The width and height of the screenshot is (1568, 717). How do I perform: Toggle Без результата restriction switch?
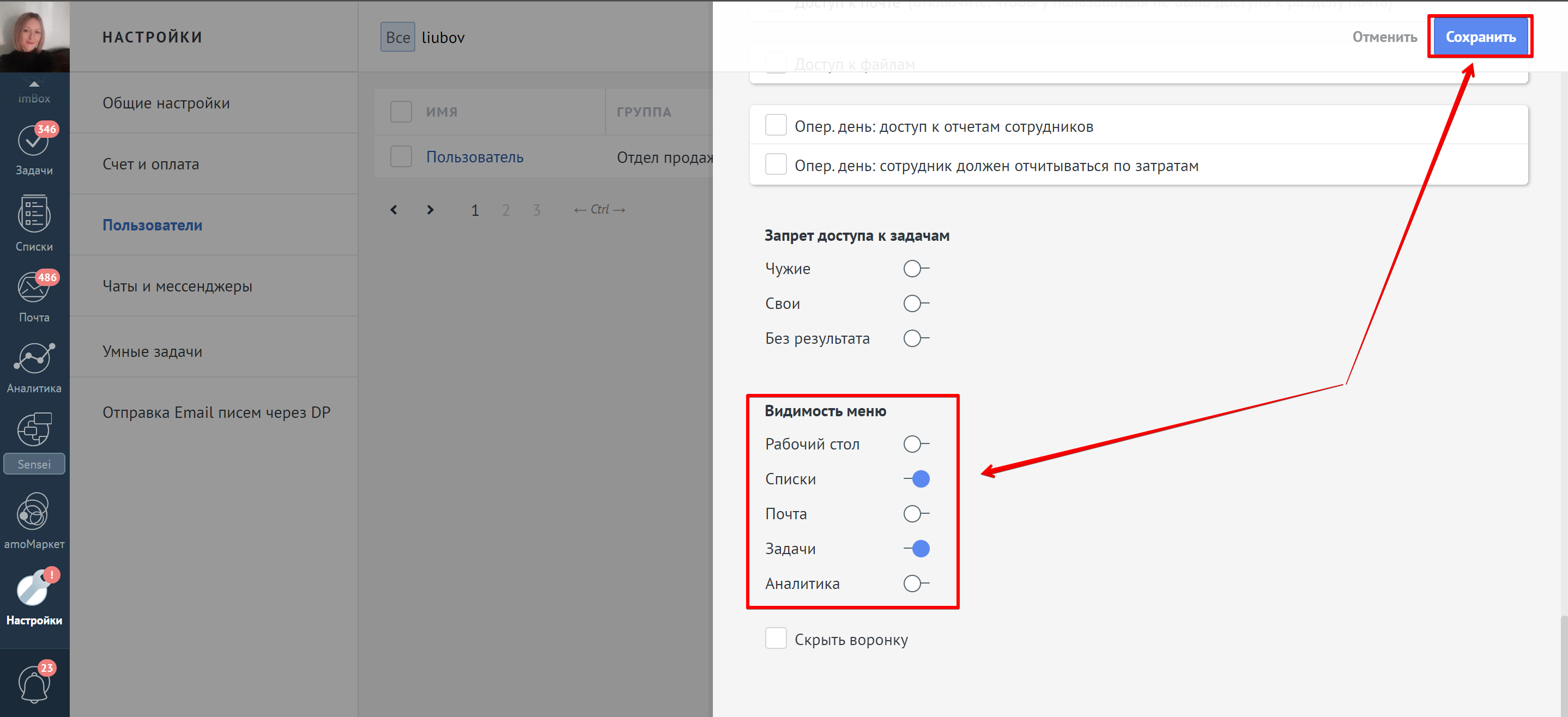pos(916,338)
